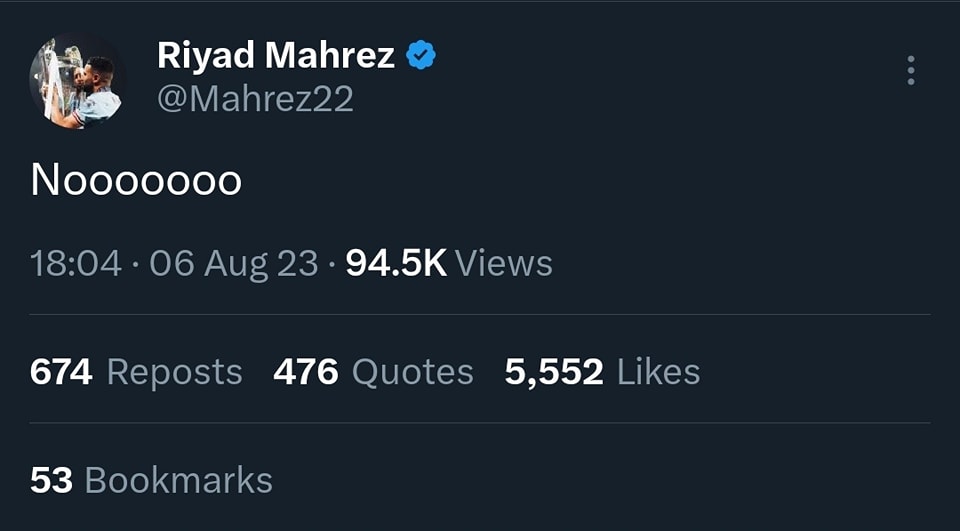Screen dimensions: 960x531
Task: Select the tweet text Nooooooo
Action: [x=136, y=181]
